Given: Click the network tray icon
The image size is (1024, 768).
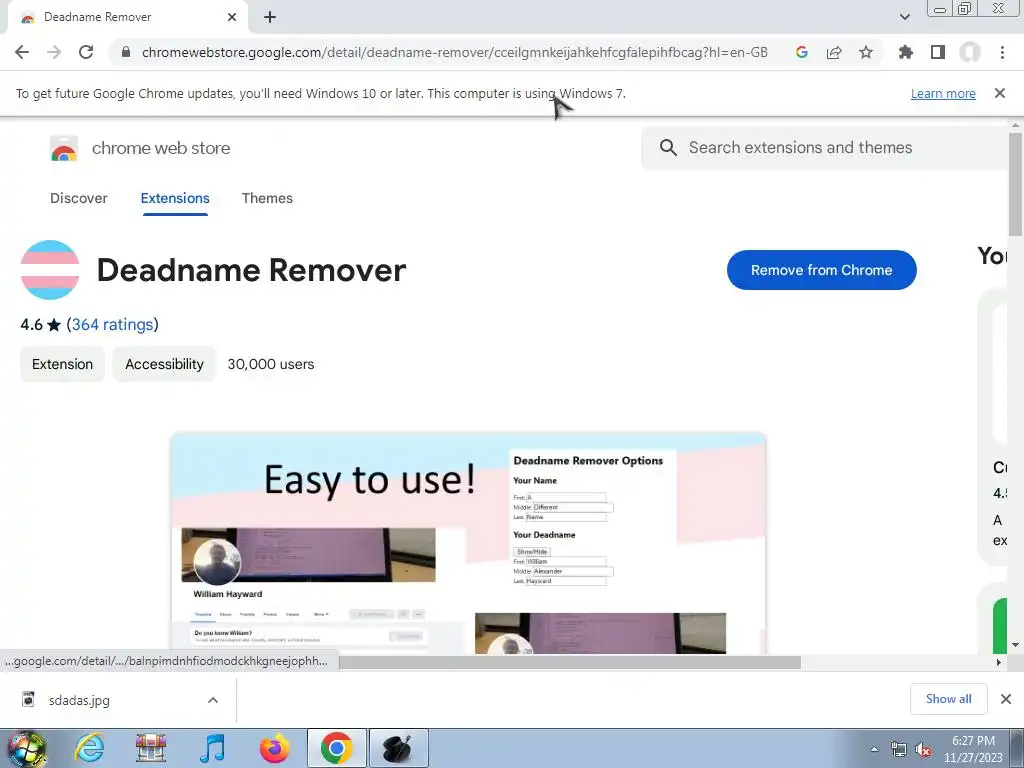Looking at the screenshot, I should [x=899, y=749].
